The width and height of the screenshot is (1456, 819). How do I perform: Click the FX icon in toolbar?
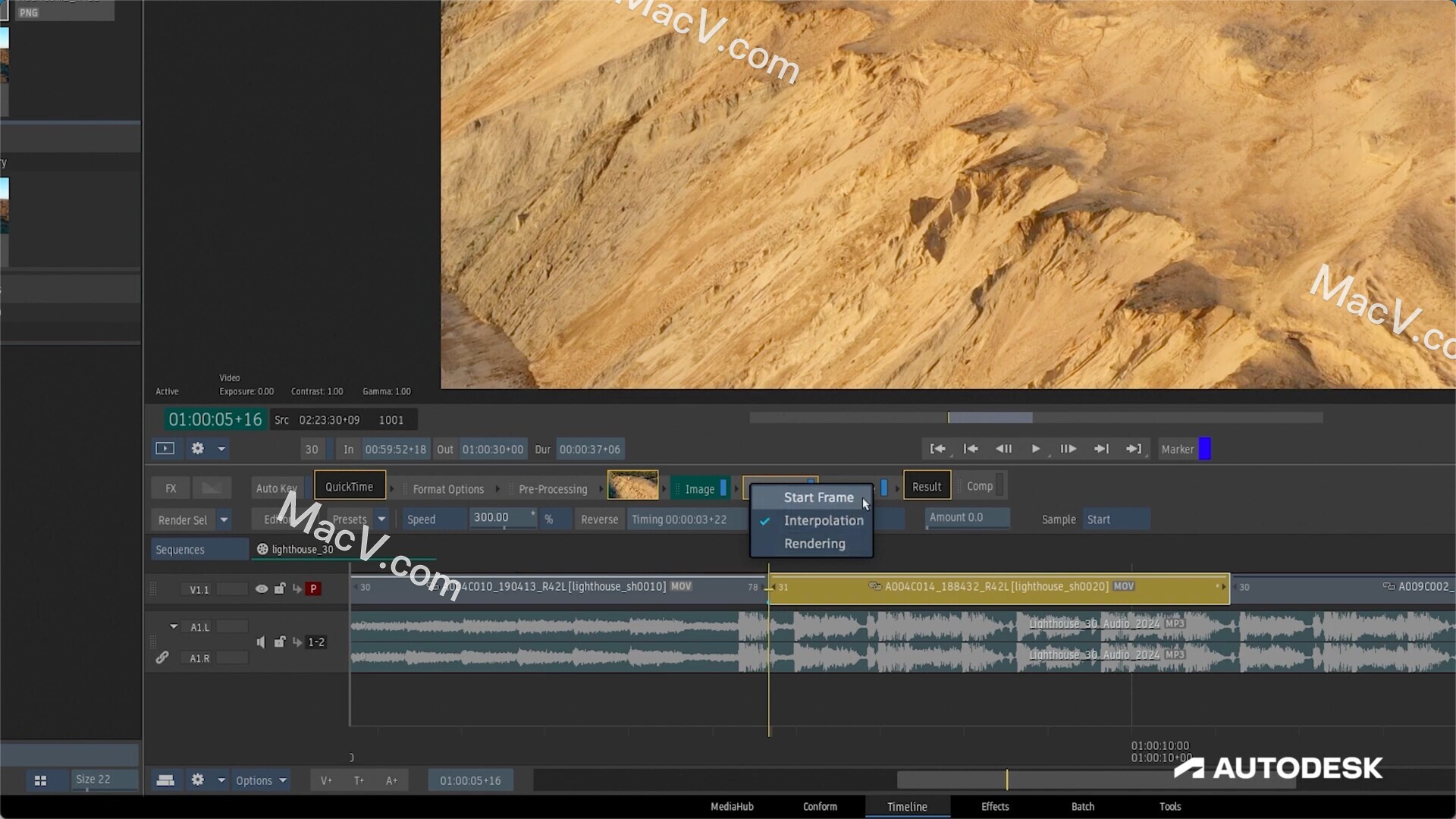click(171, 488)
